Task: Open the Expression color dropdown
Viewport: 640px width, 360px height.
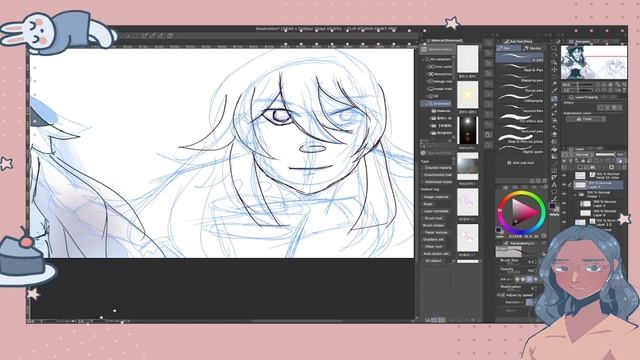Action: click(585, 119)
